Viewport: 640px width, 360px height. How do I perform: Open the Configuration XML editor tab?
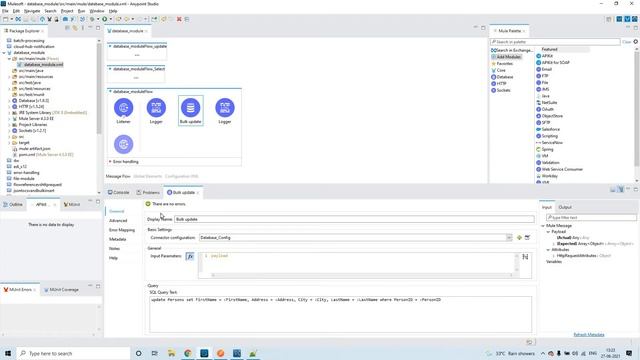[x=182, y=176]
